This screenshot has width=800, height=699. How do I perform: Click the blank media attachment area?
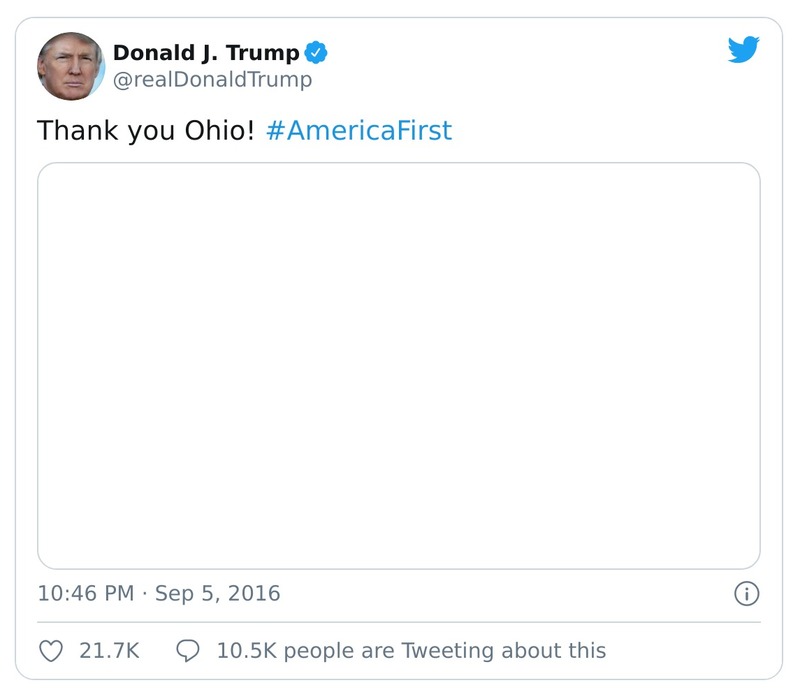pos(400,365)
